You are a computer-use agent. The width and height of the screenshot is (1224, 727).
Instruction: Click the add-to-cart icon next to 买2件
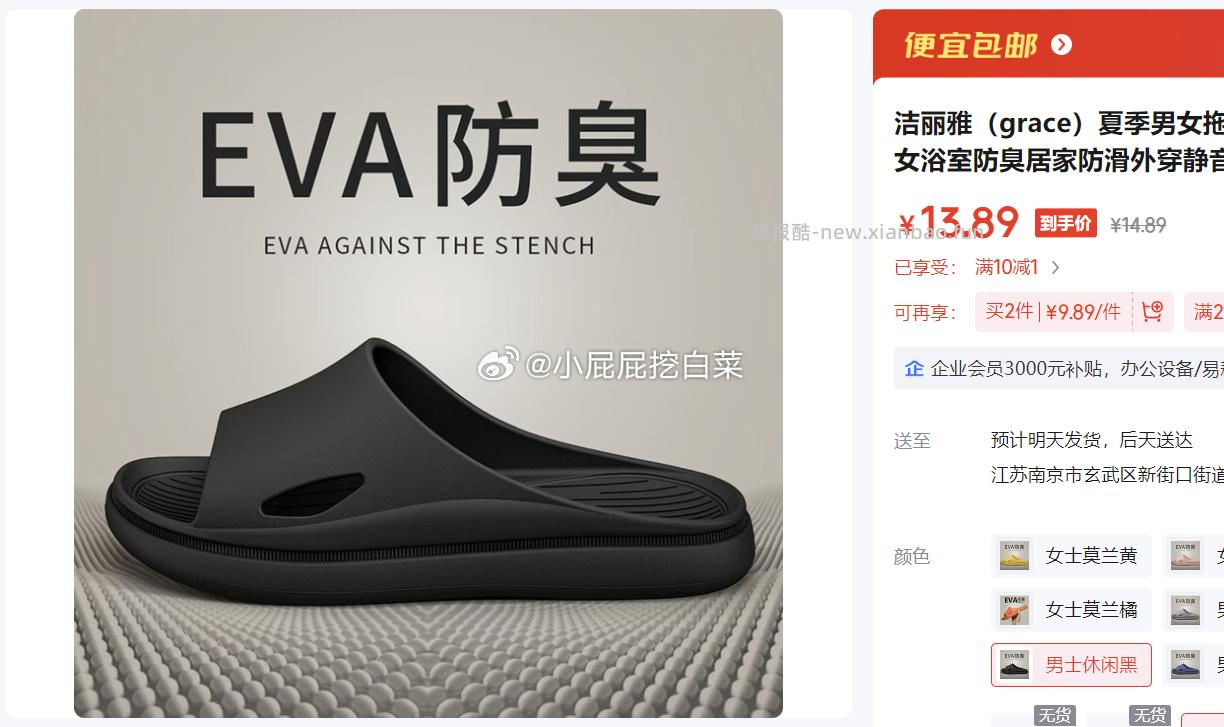click(x=1152, y=311)
